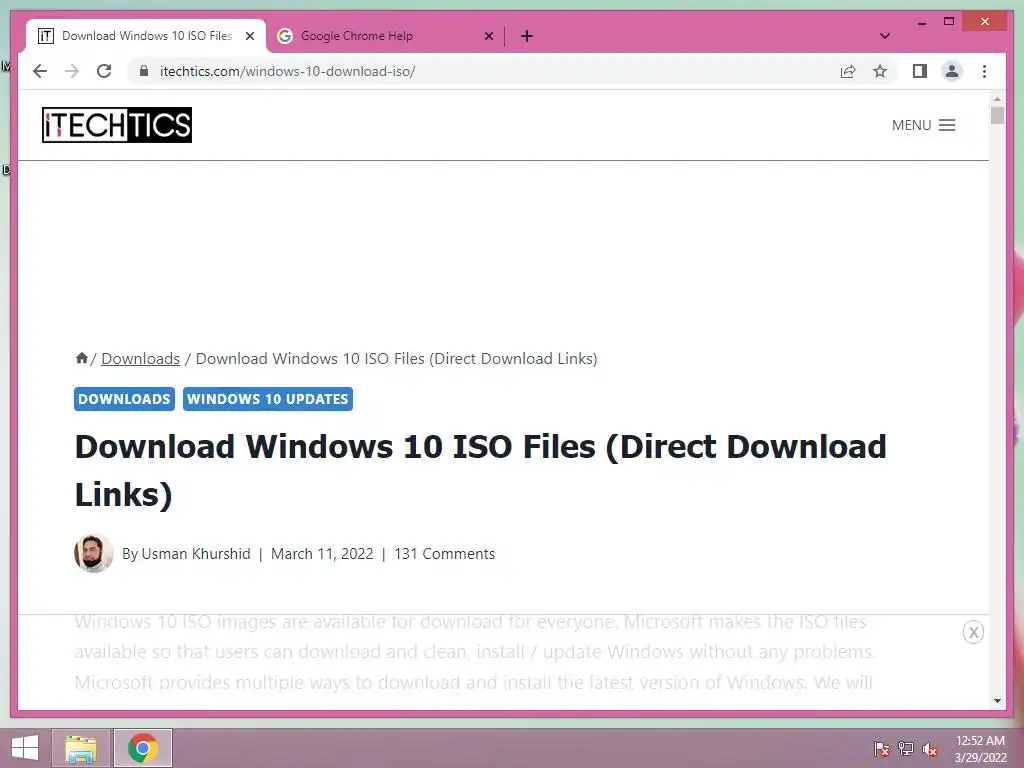Click the March 11, 2022 date
Screen dimensions: 1024x768
(x=322, y=554)
